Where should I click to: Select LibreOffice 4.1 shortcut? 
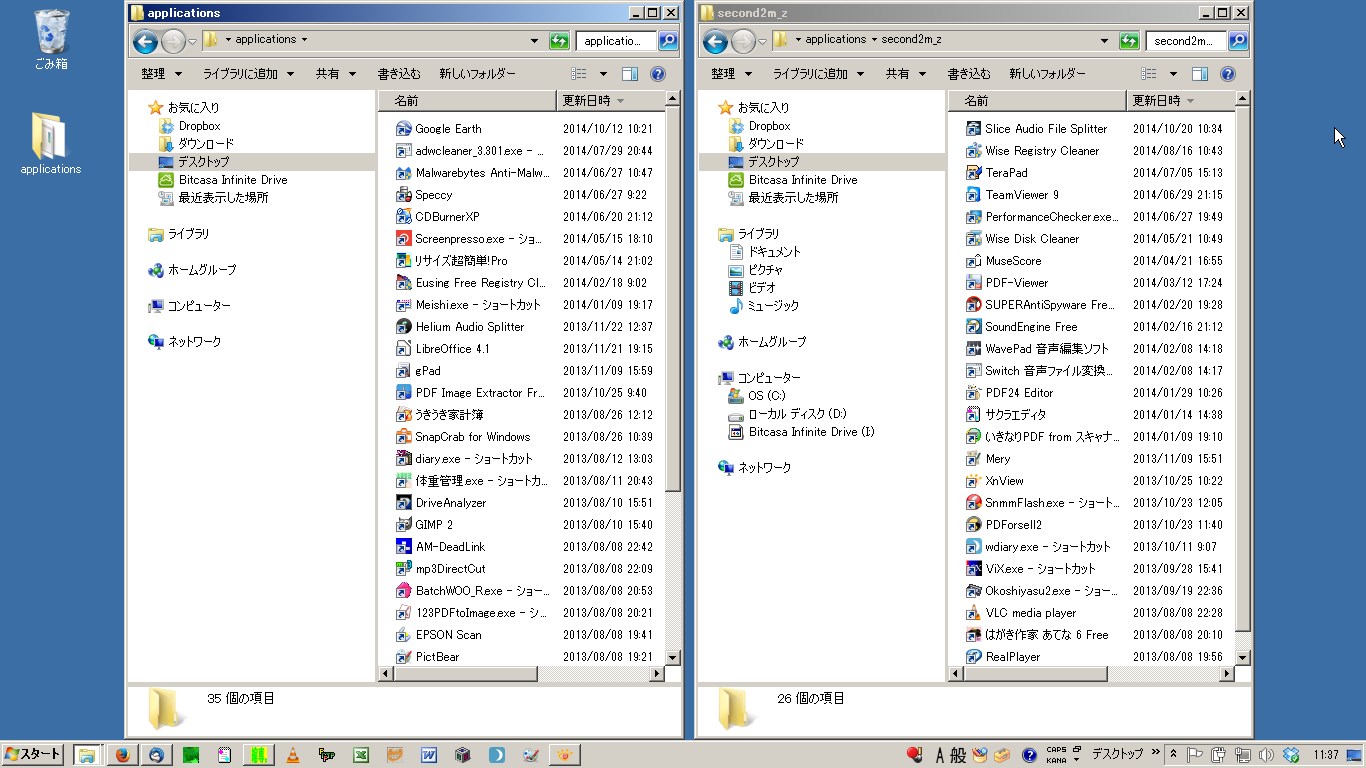(x=443, y=349)
